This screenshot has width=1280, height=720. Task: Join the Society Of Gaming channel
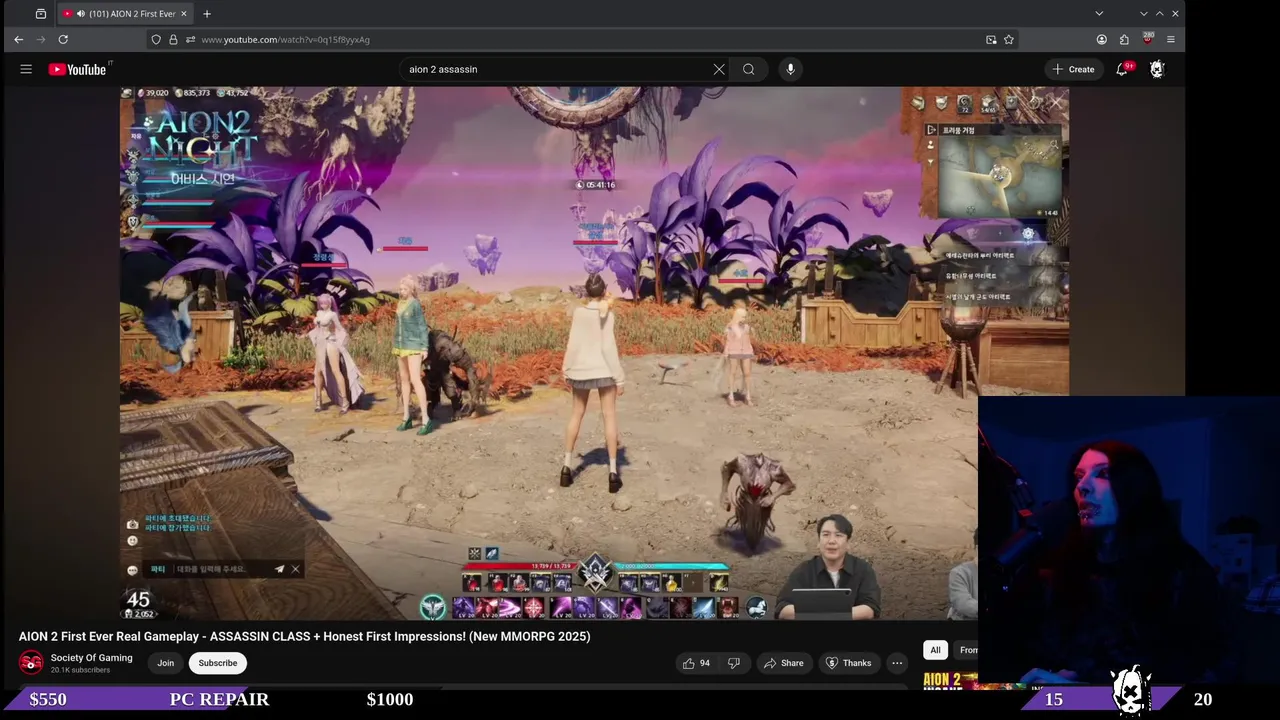166,663
